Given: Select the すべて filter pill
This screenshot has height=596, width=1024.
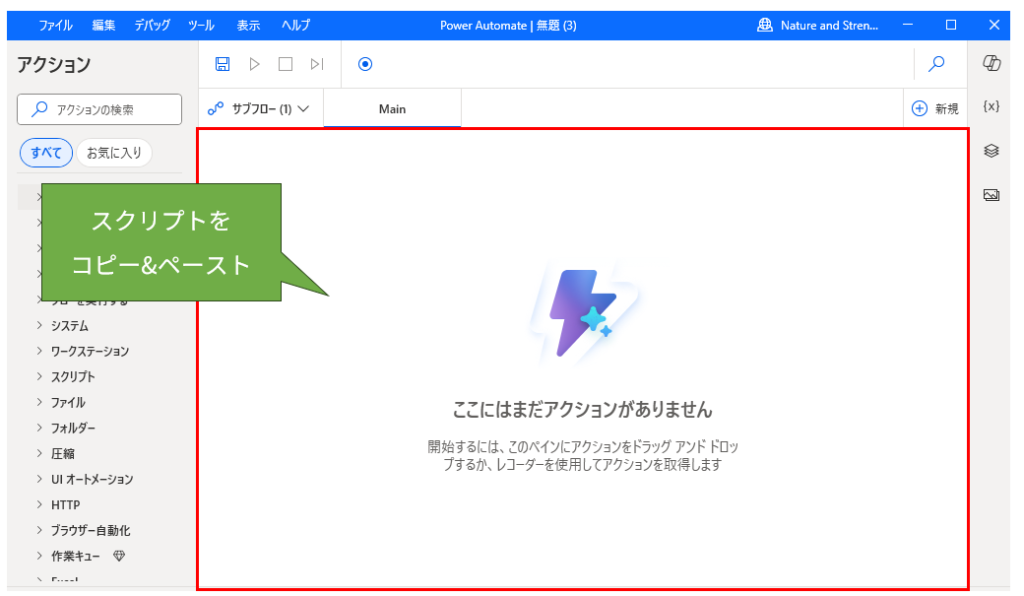Looking at the screenshot, I should 45,152.
